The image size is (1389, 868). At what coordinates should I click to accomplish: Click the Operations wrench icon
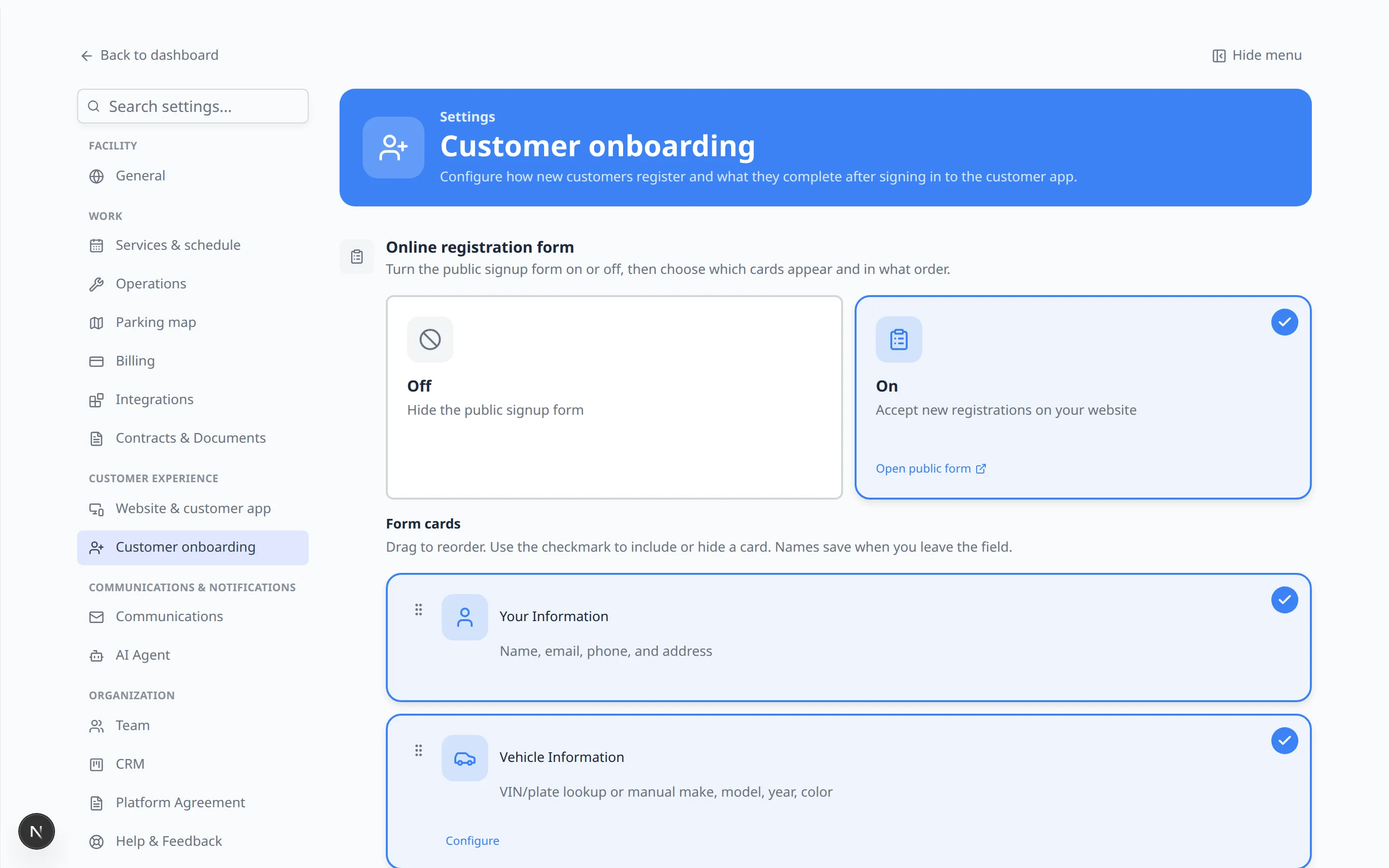[96, 284]
